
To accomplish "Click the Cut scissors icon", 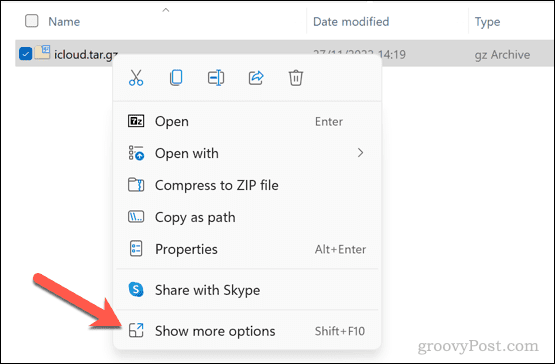I will point(136,78).
